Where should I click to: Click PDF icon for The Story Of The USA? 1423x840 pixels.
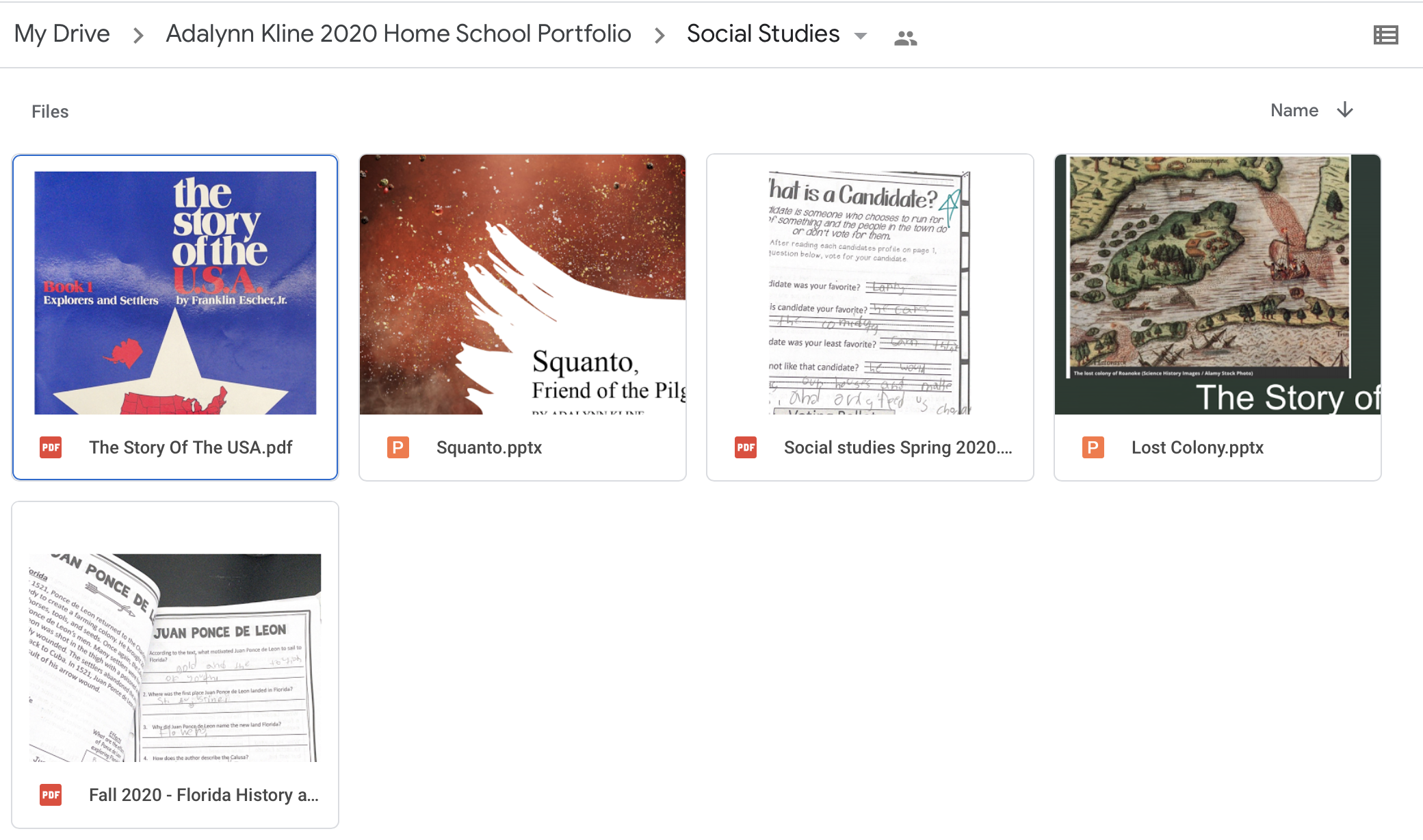[51, 447]
